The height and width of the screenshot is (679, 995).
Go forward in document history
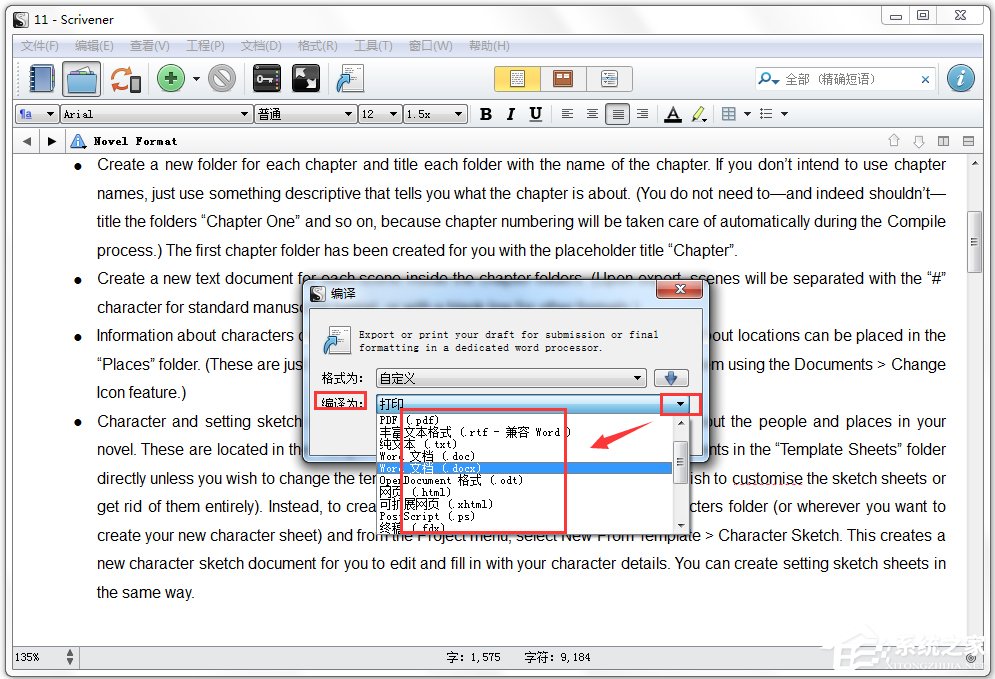[x=52, y=141]
